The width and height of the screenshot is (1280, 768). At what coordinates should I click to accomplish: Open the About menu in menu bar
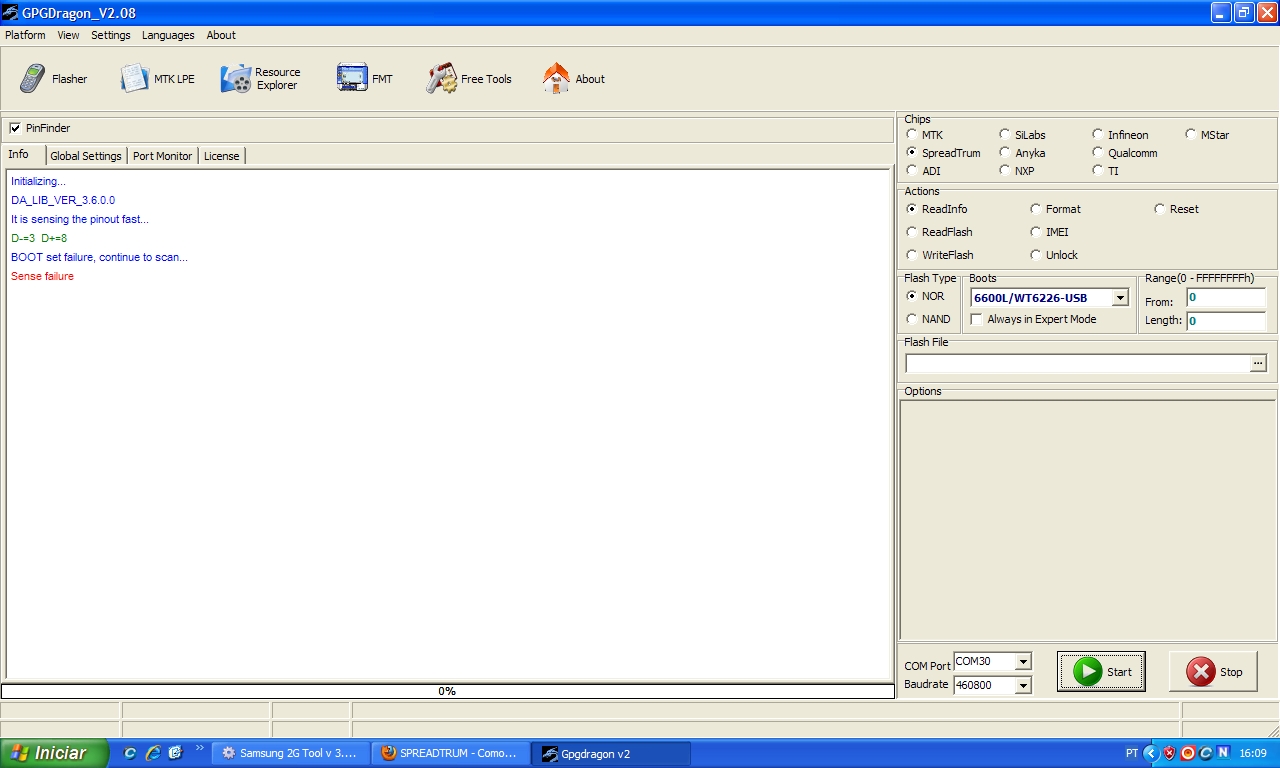pos(221,35)
